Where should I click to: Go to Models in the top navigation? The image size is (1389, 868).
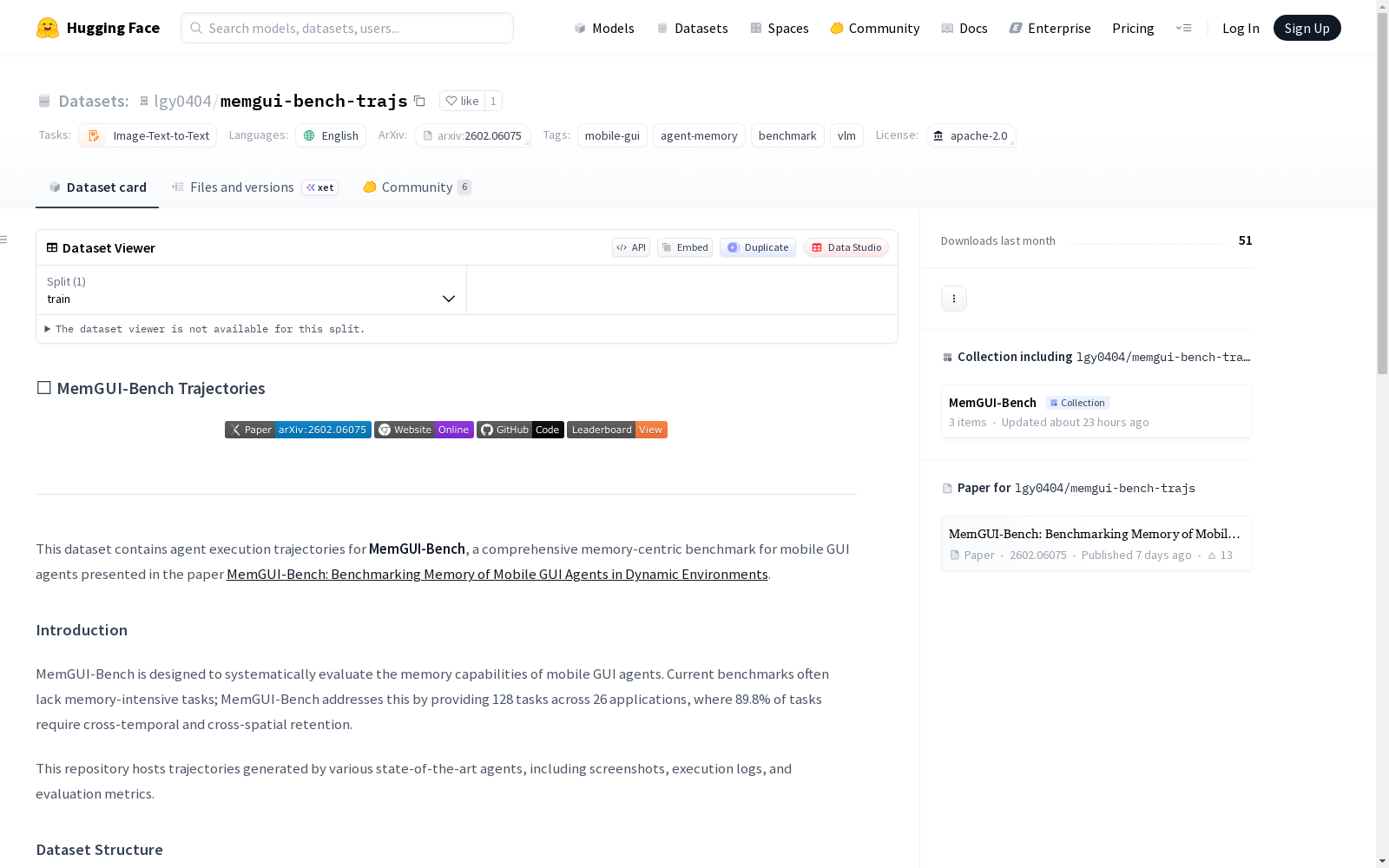point(604,28)
